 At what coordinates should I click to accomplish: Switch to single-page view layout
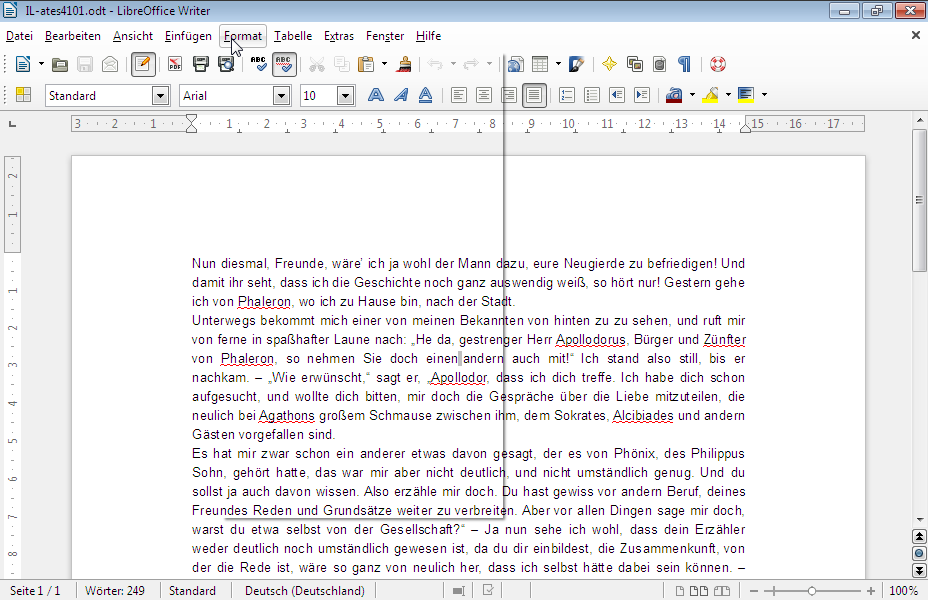[680, 591]
